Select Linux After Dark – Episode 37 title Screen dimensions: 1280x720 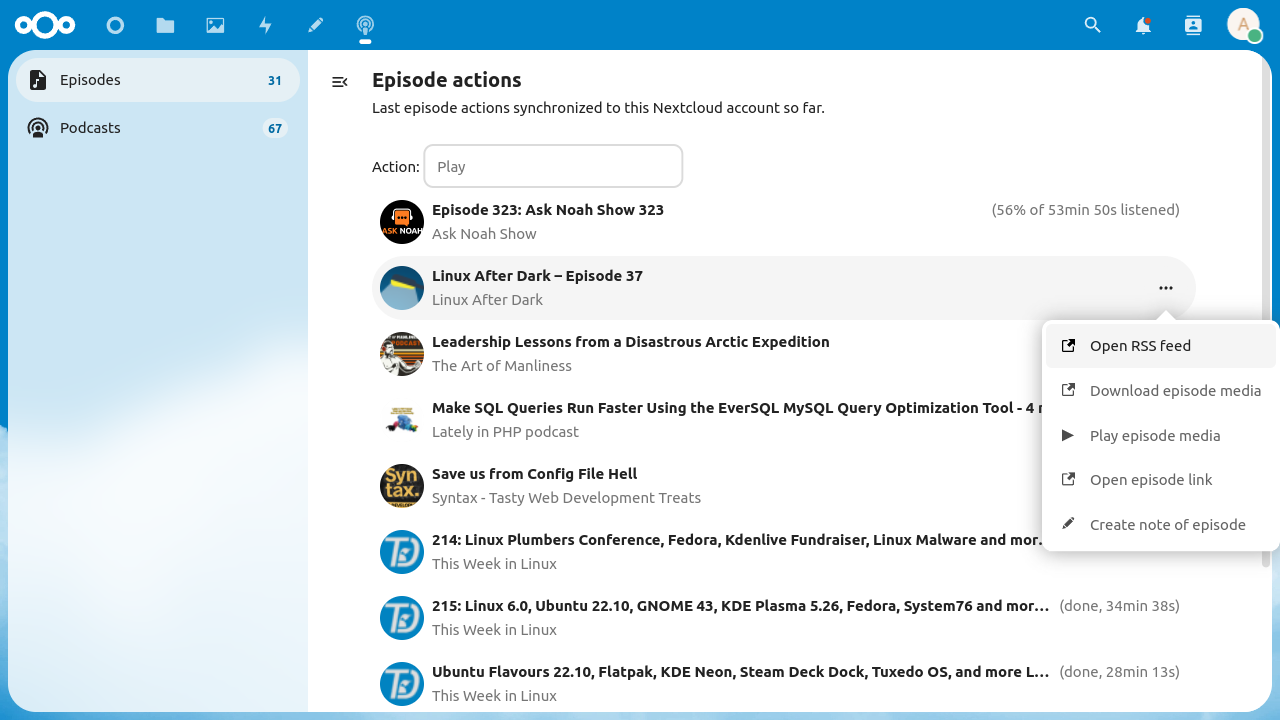[537, 276]
